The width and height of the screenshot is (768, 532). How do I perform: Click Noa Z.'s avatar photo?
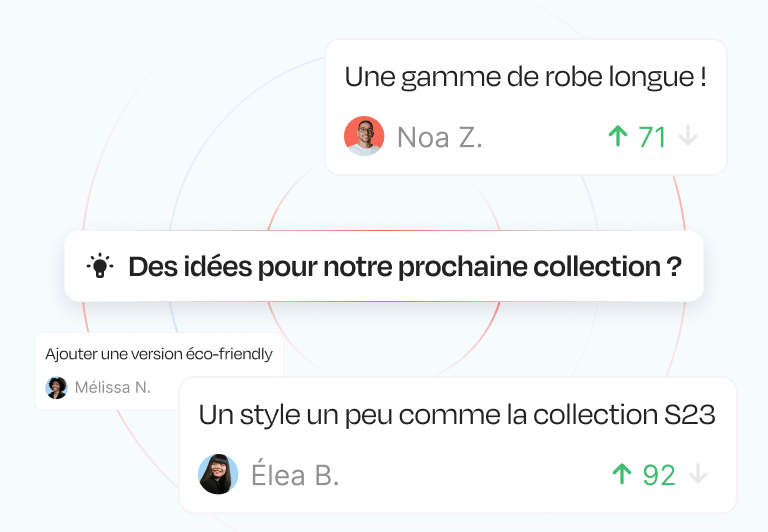pyautogui.click(x=364, y=136)
